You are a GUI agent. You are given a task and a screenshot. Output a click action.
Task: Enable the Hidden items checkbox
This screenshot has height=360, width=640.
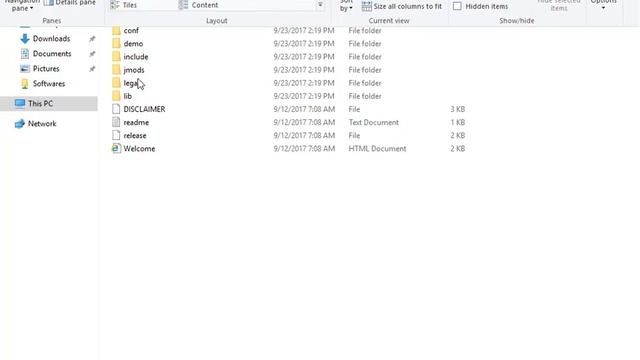[x=457, y=6]
